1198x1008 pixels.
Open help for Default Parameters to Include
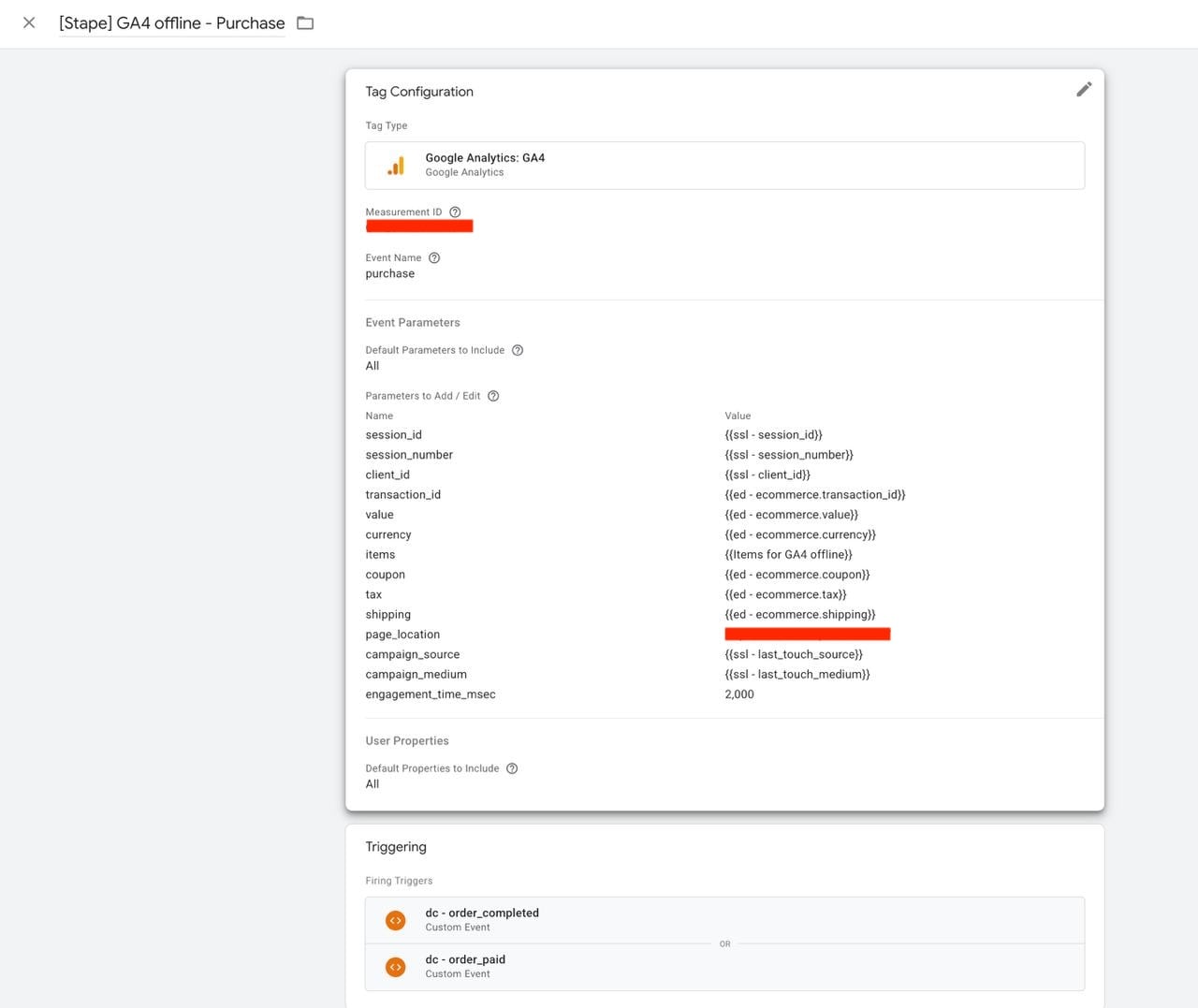pyautogui.click(x=518, y=350)
